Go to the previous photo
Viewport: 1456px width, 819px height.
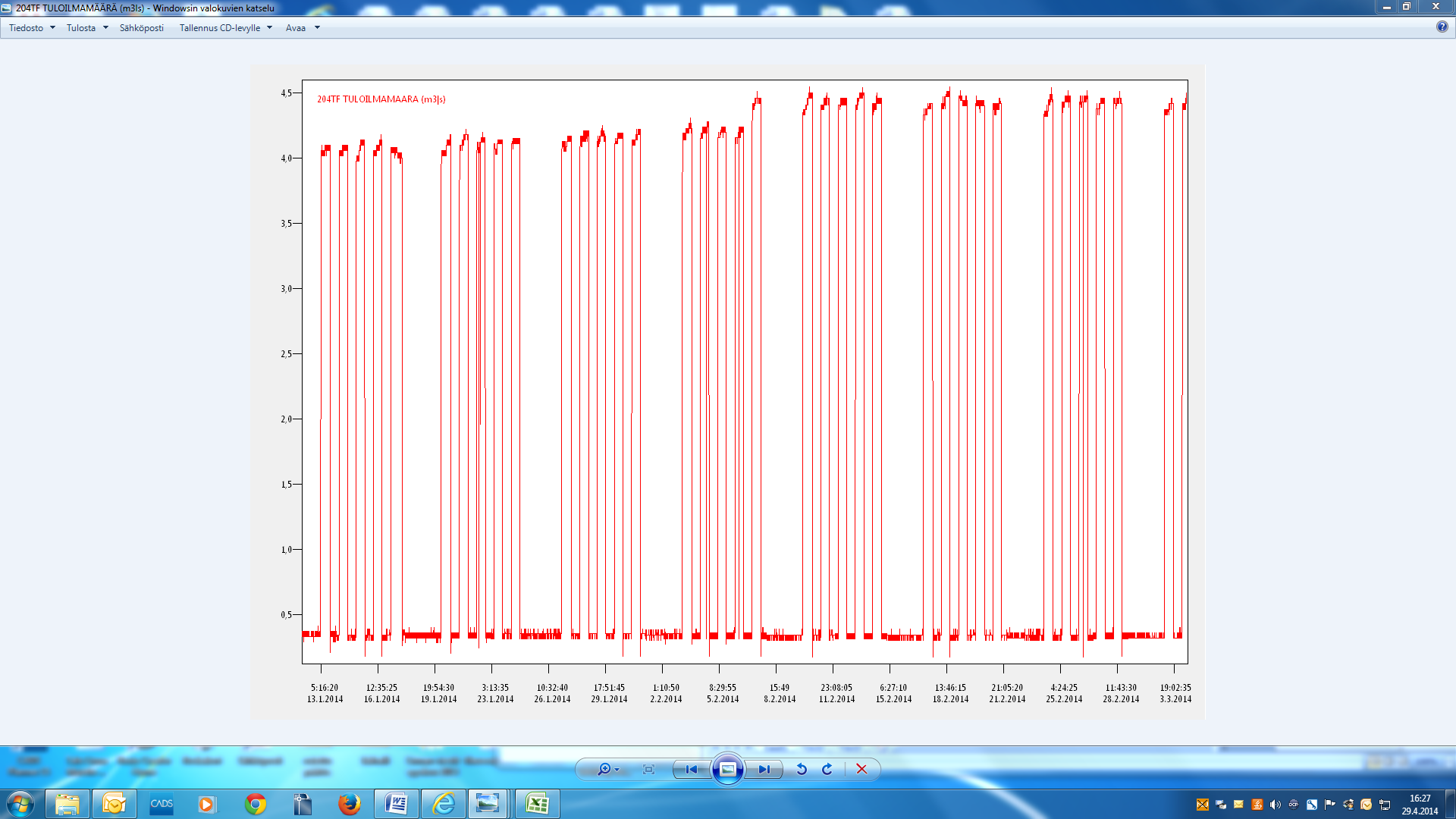pyautogui.click(x=691, y=769)
